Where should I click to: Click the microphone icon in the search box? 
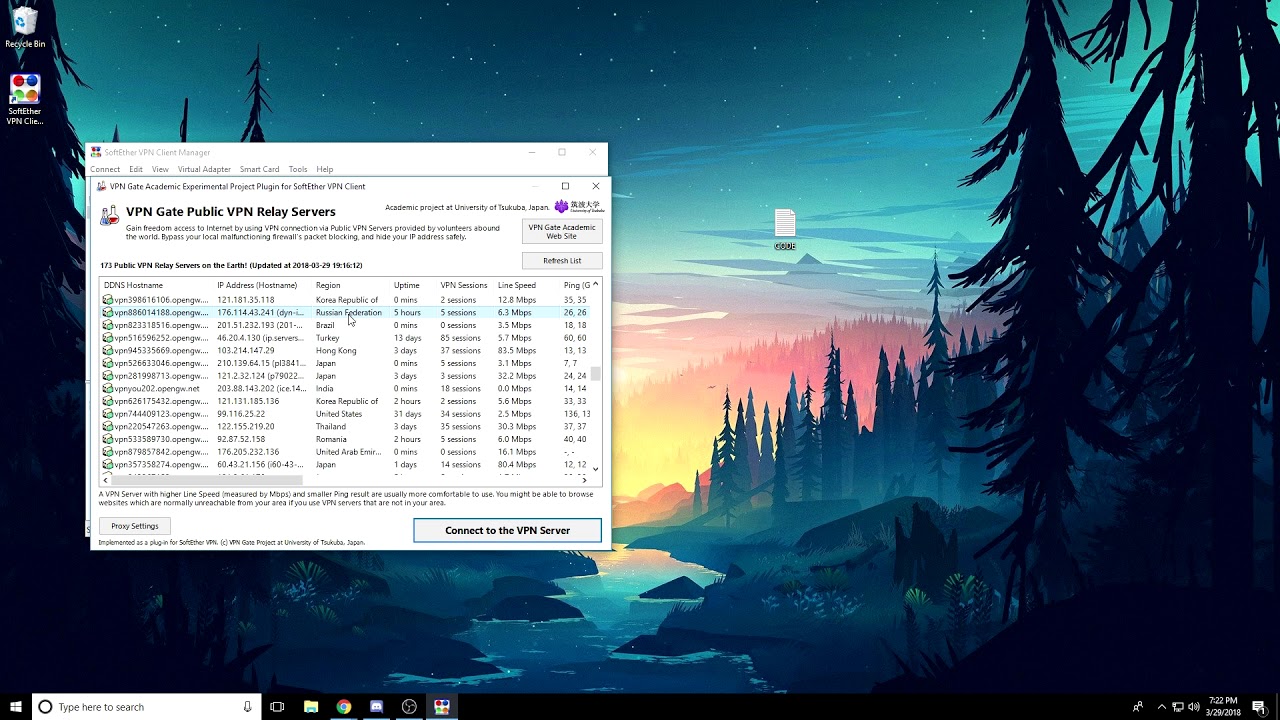point(247,707)
